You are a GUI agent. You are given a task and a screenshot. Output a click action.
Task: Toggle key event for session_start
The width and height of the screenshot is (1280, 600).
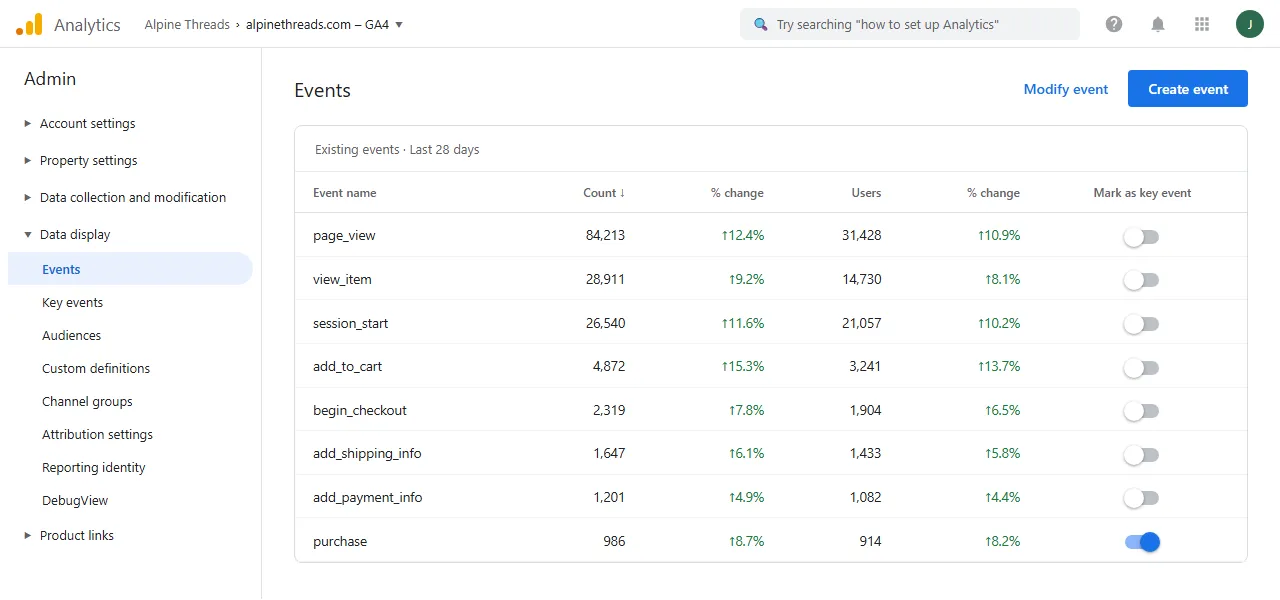pos(1141,324)
